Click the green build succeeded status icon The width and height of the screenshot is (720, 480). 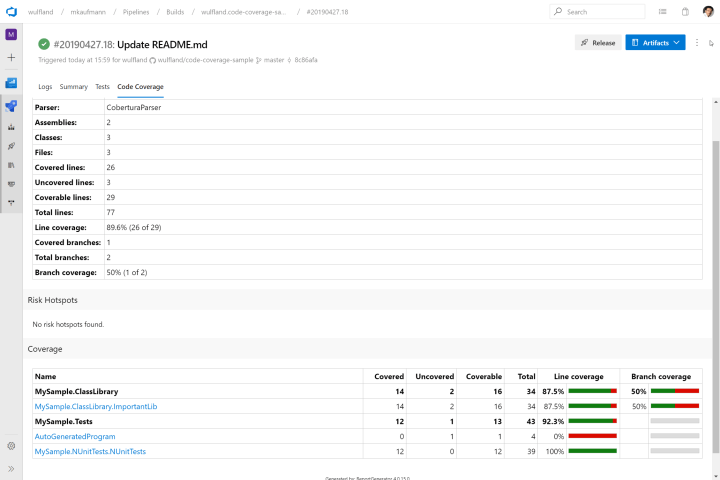pos(44,44)
